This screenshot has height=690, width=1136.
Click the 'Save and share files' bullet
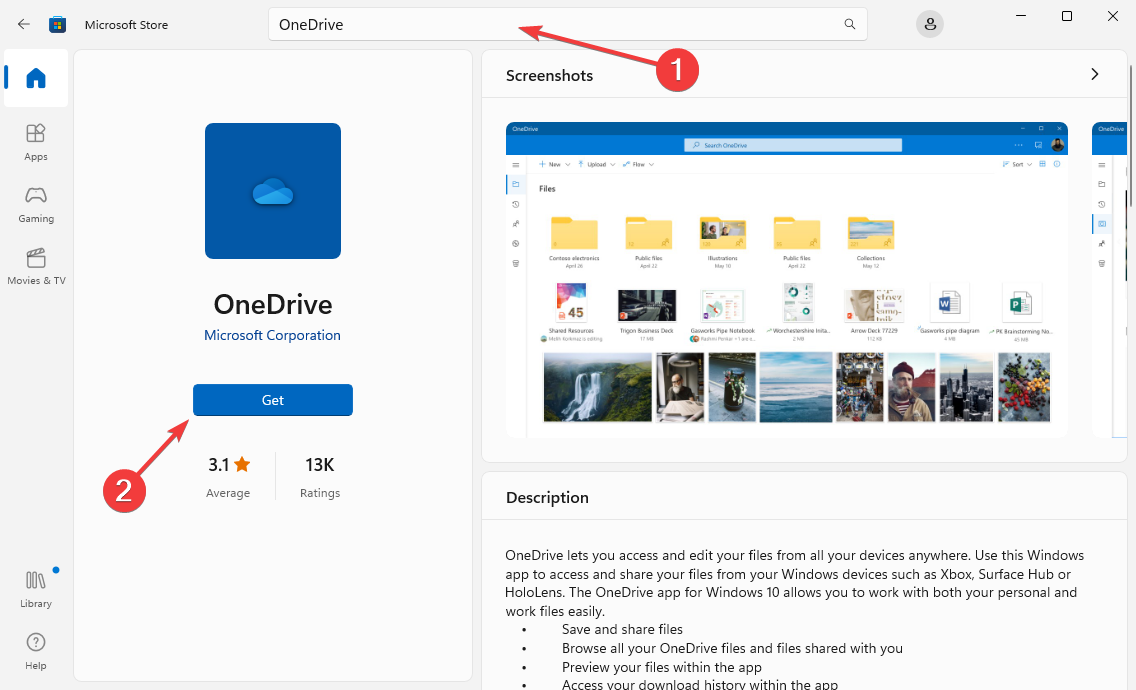tap(622, 629)
